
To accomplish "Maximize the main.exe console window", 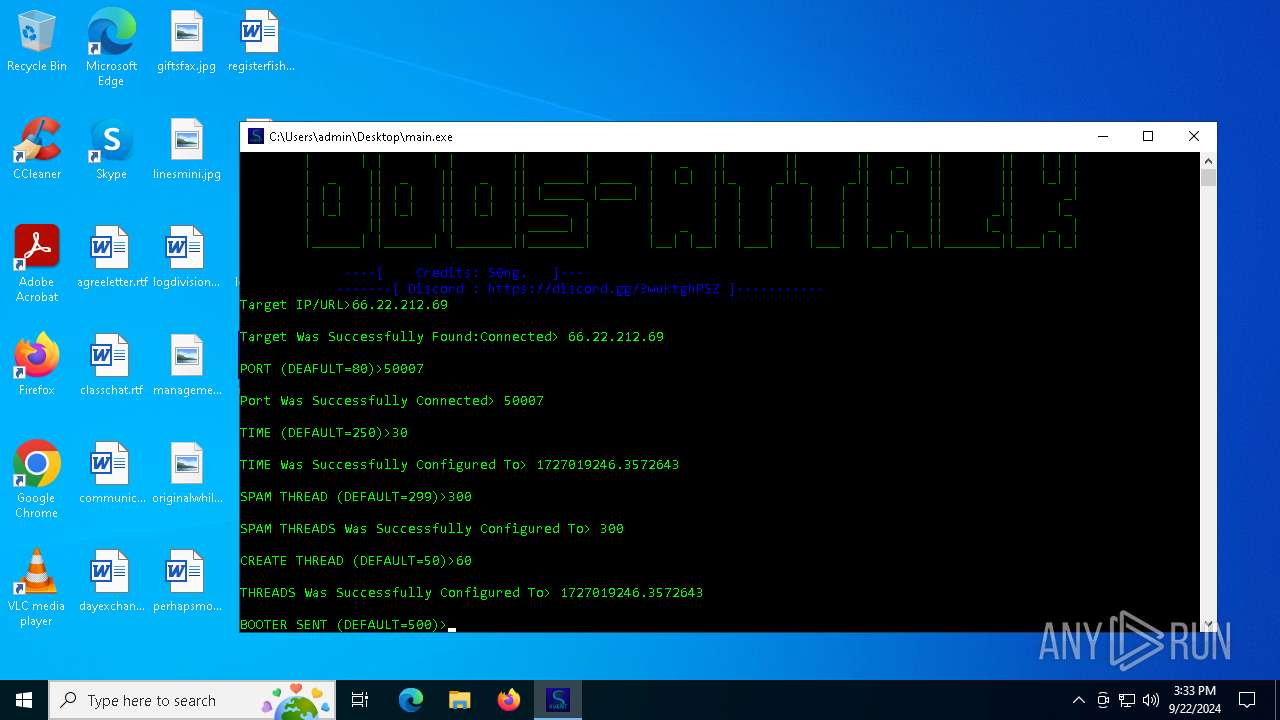I will click(1148, 136).
